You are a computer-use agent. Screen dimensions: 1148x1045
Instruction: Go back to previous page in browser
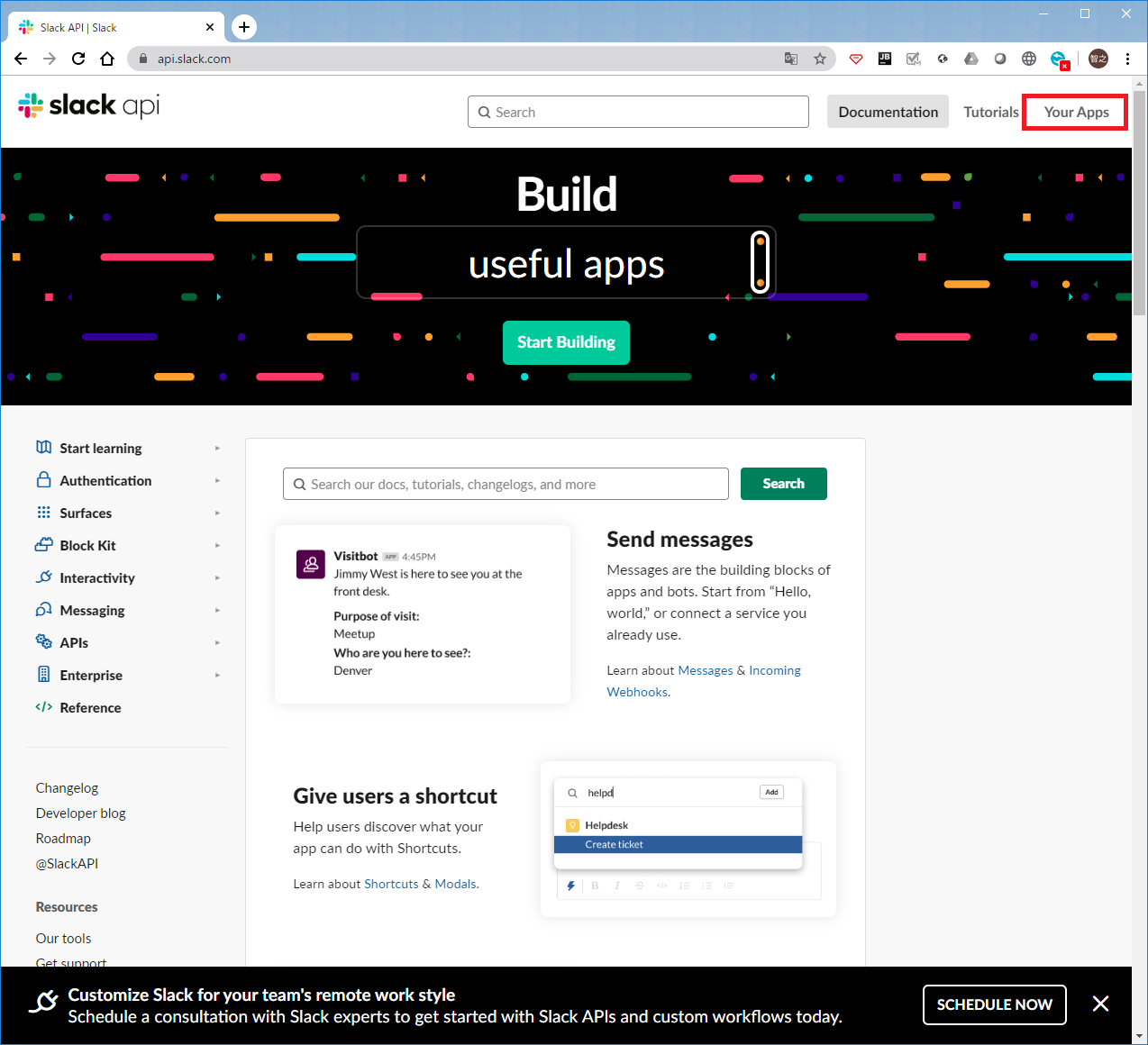pos(21,59)
